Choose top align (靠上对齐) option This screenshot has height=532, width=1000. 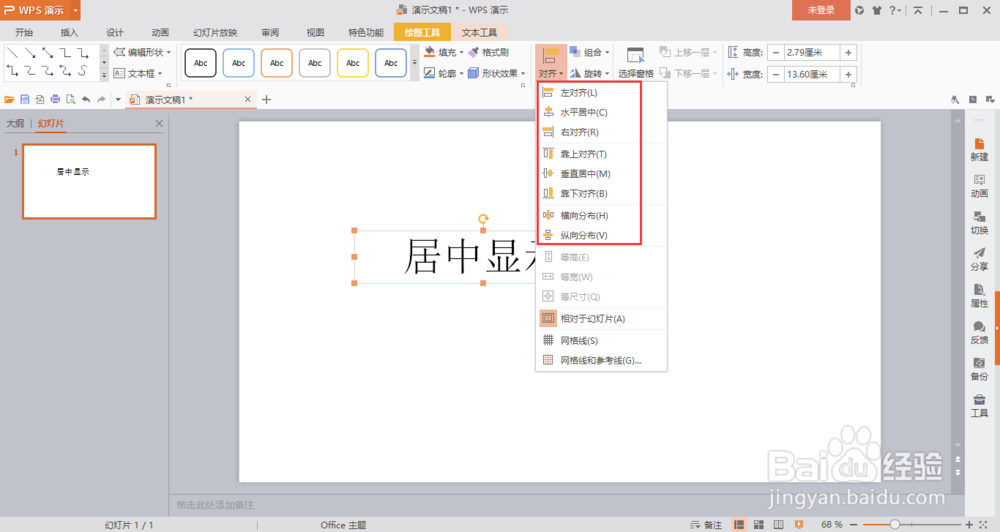601,154
